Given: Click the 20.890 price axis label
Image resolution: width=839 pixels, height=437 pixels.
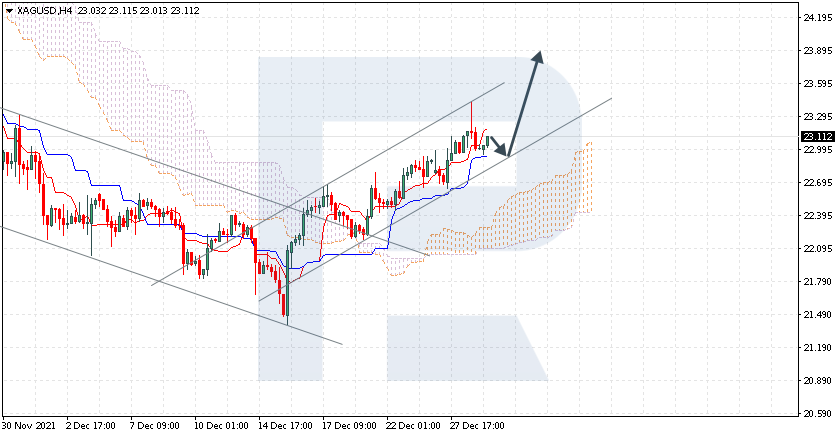Looking at the screenshot, I should (818, 380).
